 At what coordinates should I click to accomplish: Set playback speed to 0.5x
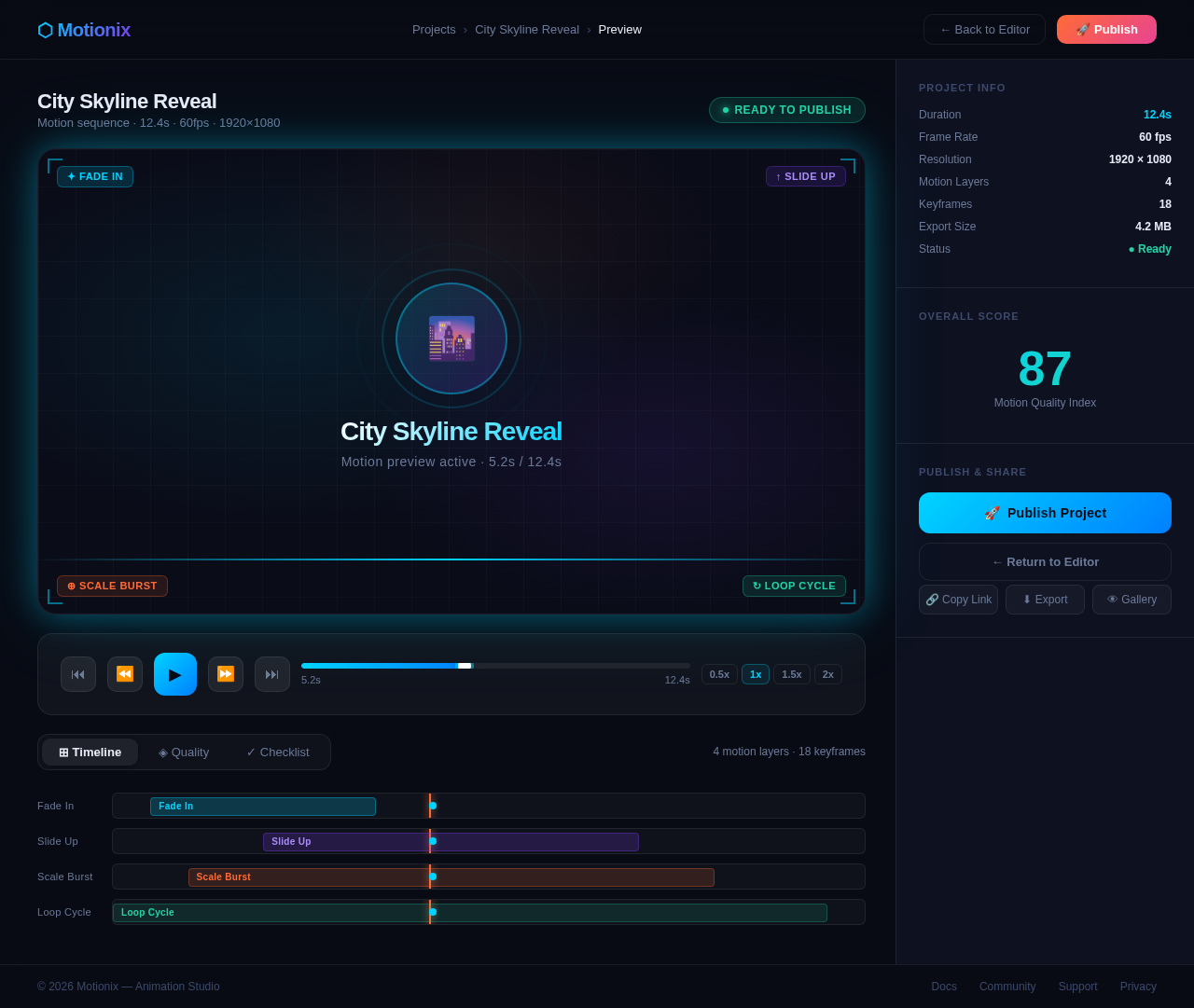(x=719, y=674)
